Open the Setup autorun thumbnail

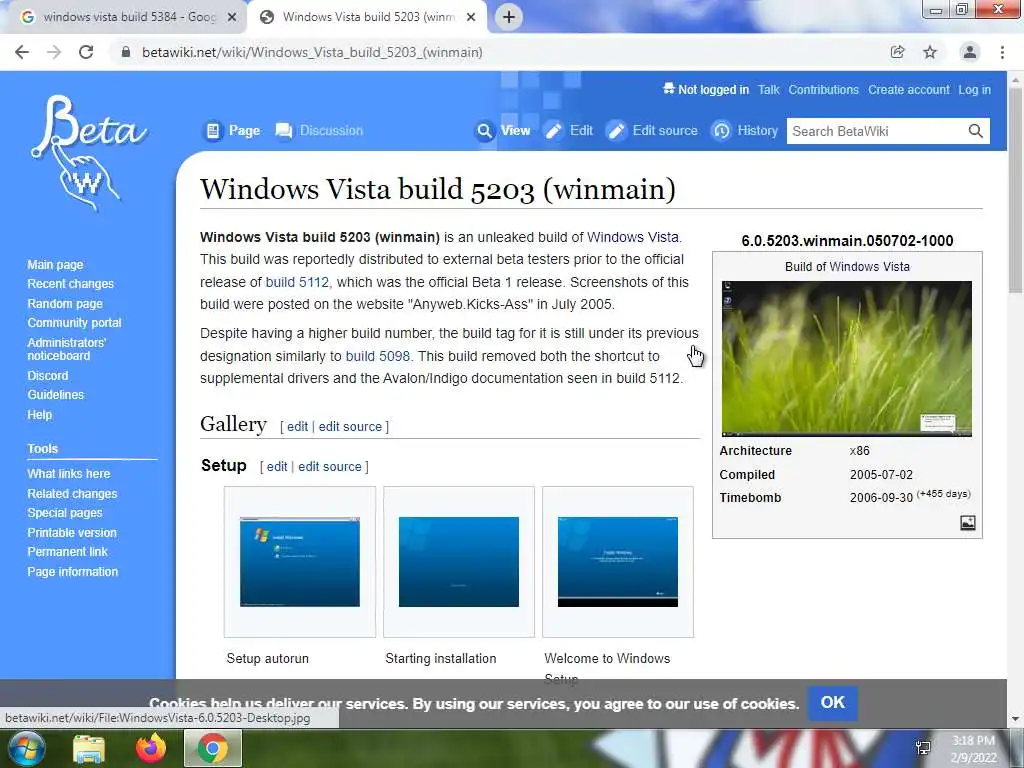tap(300, 562)
